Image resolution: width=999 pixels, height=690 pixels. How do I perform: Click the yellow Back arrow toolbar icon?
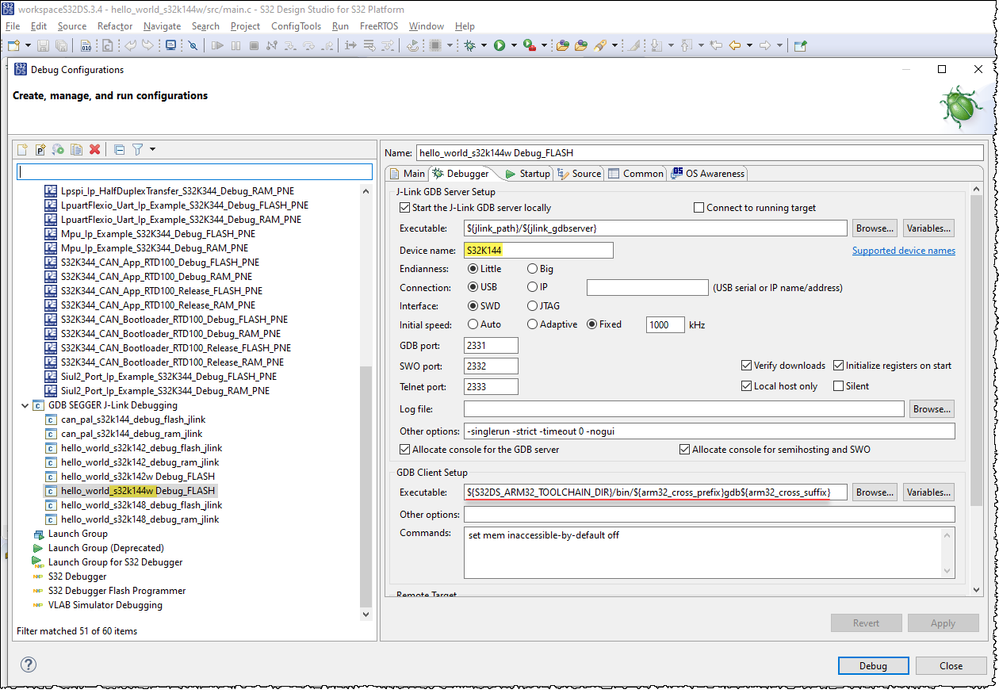(735, 45)
